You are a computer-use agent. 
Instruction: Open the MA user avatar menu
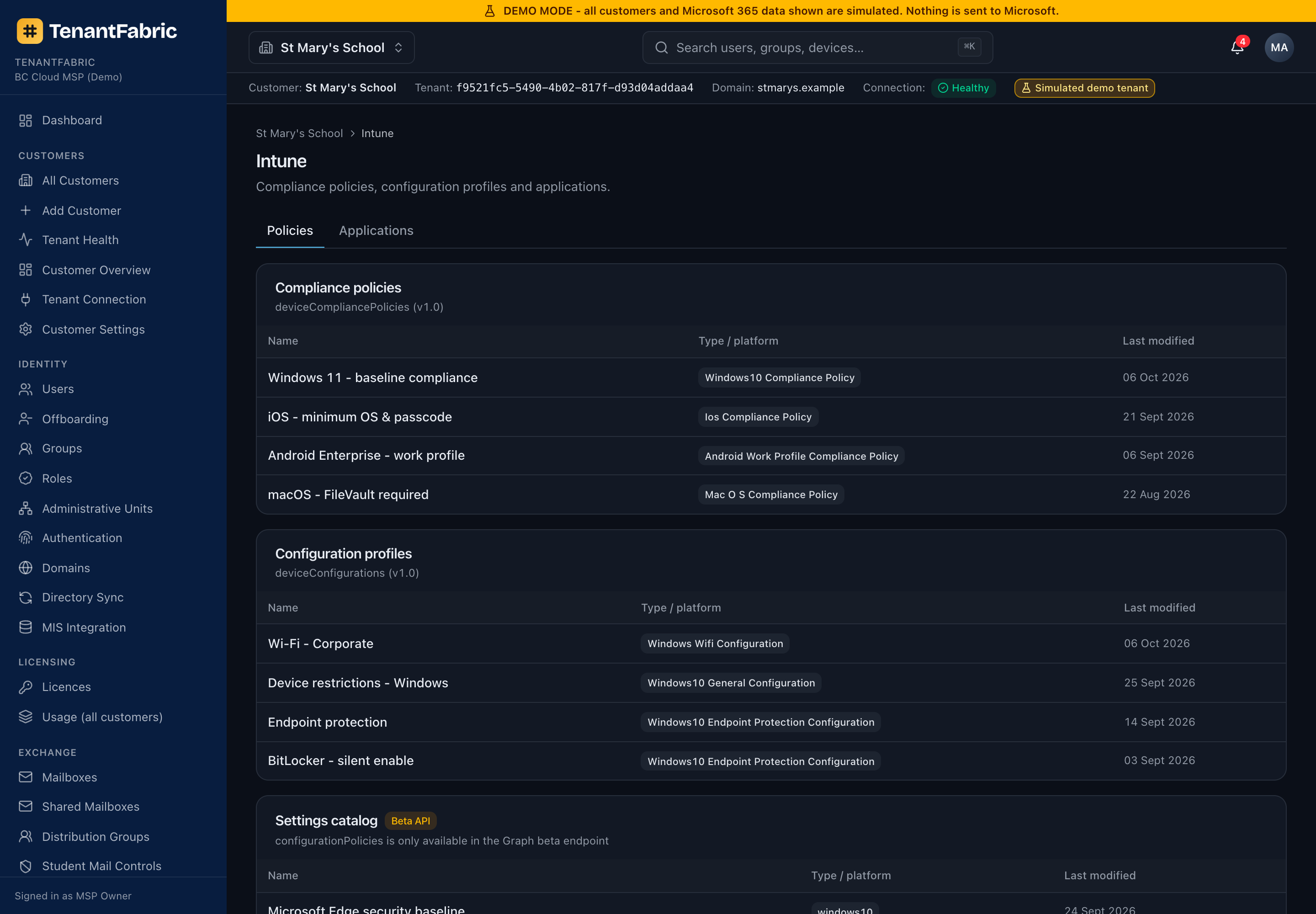pos(1279,48)
